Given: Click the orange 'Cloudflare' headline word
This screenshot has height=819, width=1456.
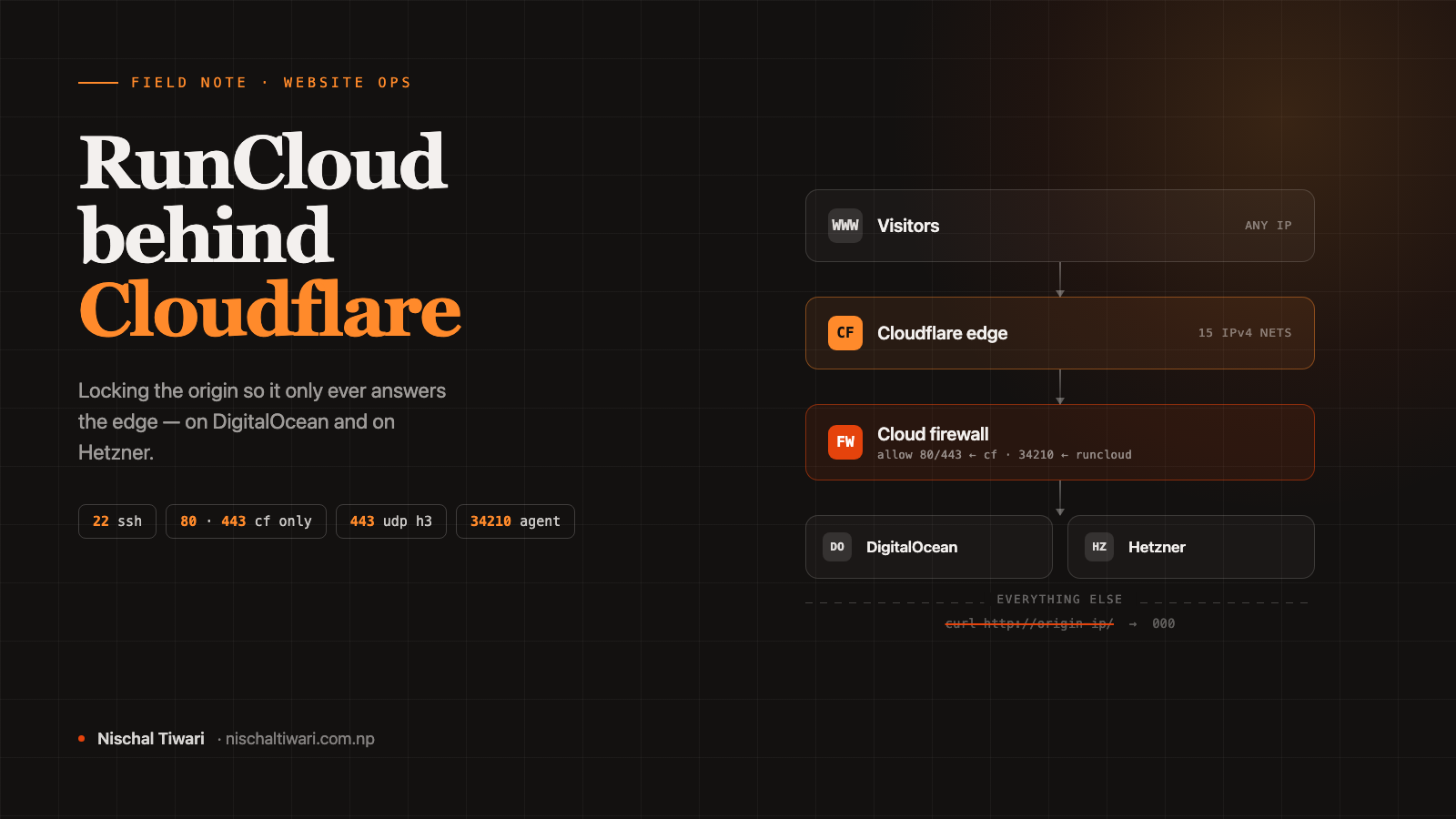Looking at the screenshot, I should point(270,309).
